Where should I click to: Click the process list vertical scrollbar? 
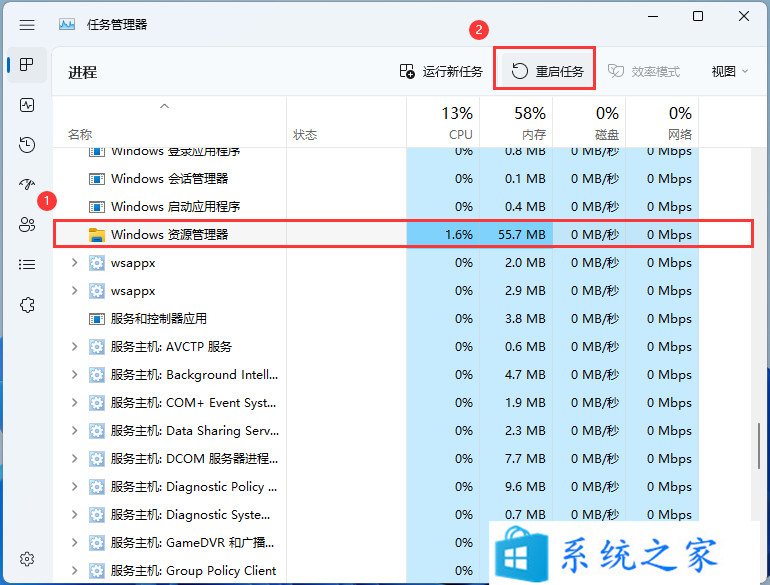(759, 446)
